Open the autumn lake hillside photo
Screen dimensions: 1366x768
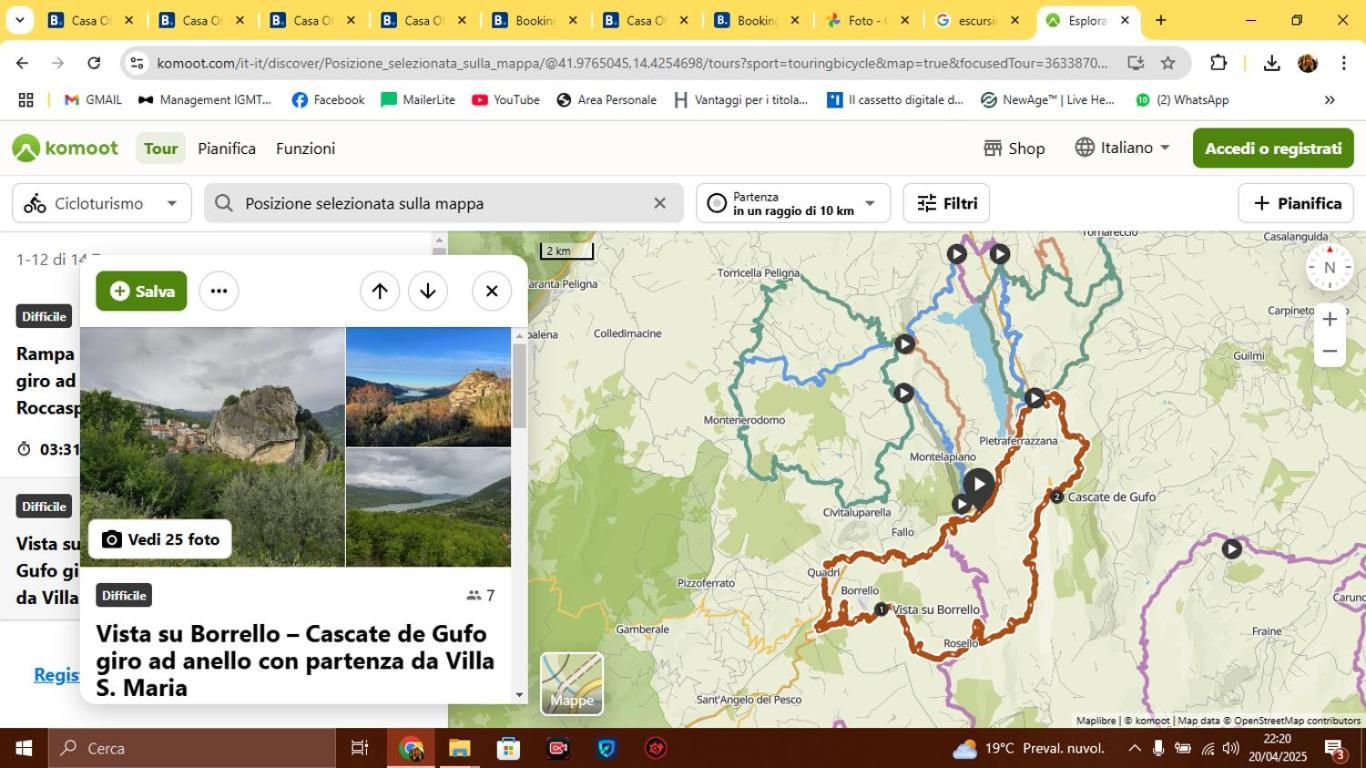click(x=428, y=386)
